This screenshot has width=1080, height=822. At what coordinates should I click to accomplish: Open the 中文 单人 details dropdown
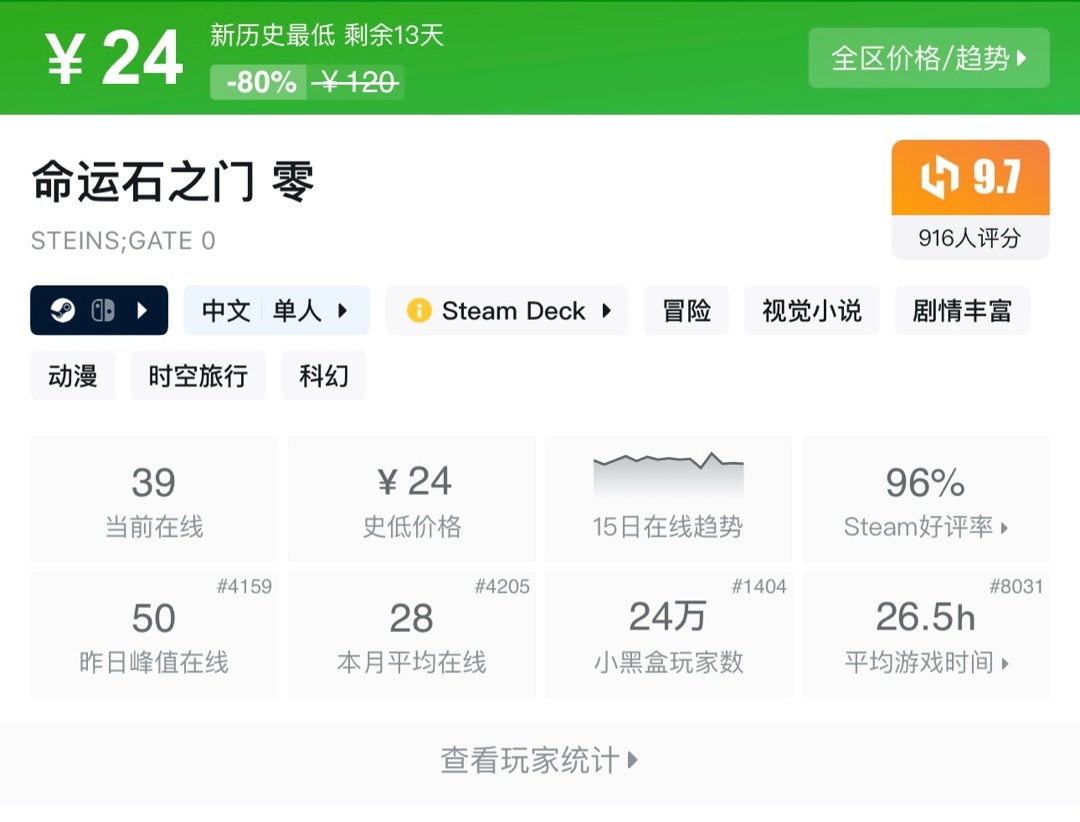tap(276, 311)
